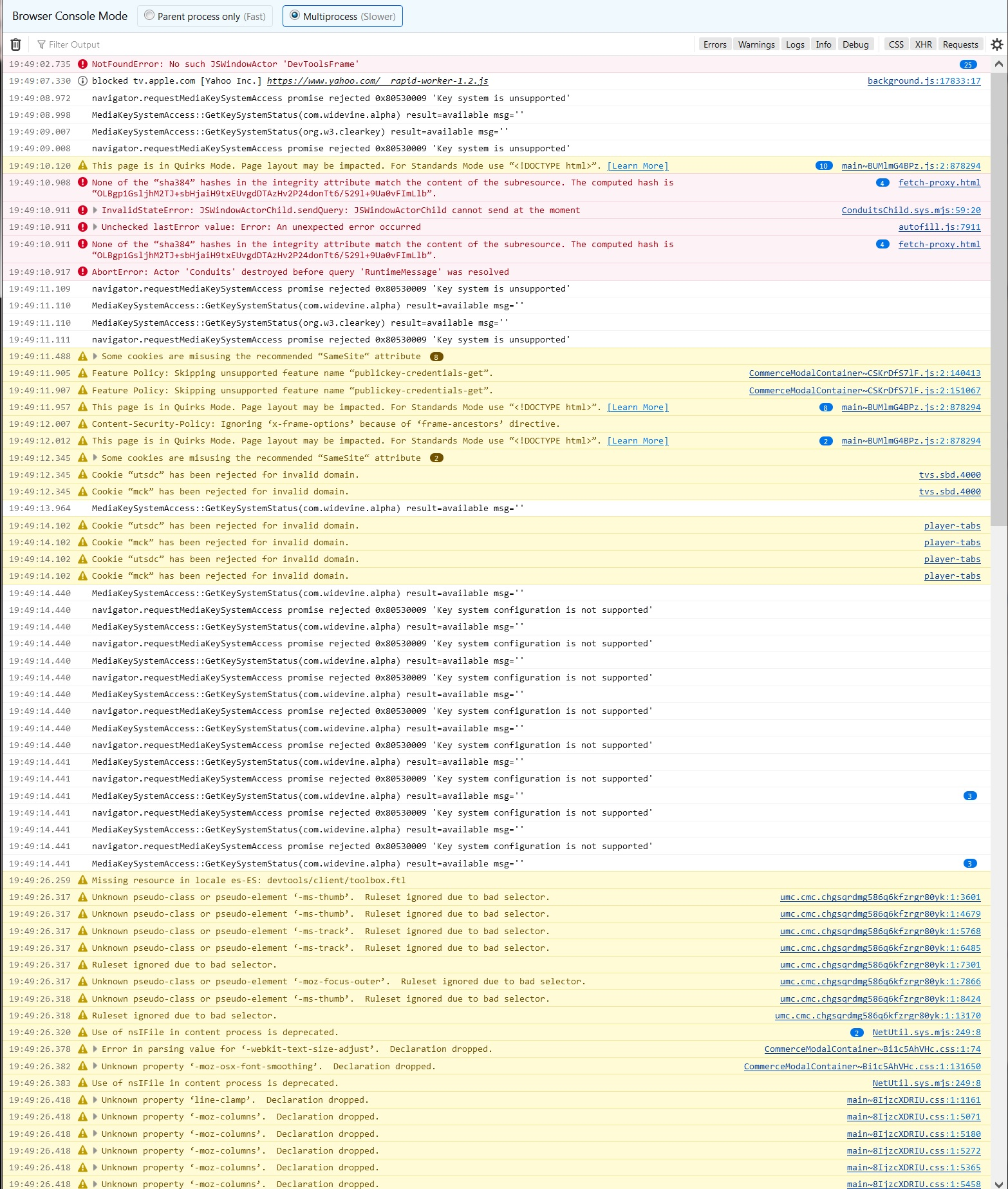Viewport: 1008px width, 1189px height.
Task: Open background.js:17833:17 source link
Action: pos(924,81)
